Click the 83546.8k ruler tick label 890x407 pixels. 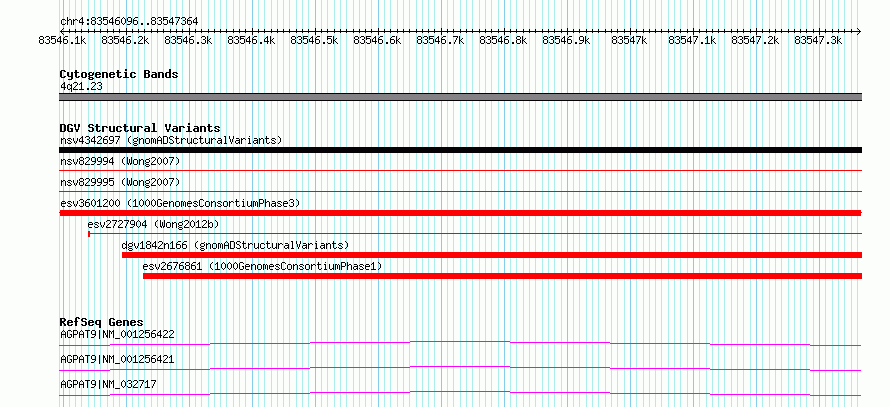503,40
